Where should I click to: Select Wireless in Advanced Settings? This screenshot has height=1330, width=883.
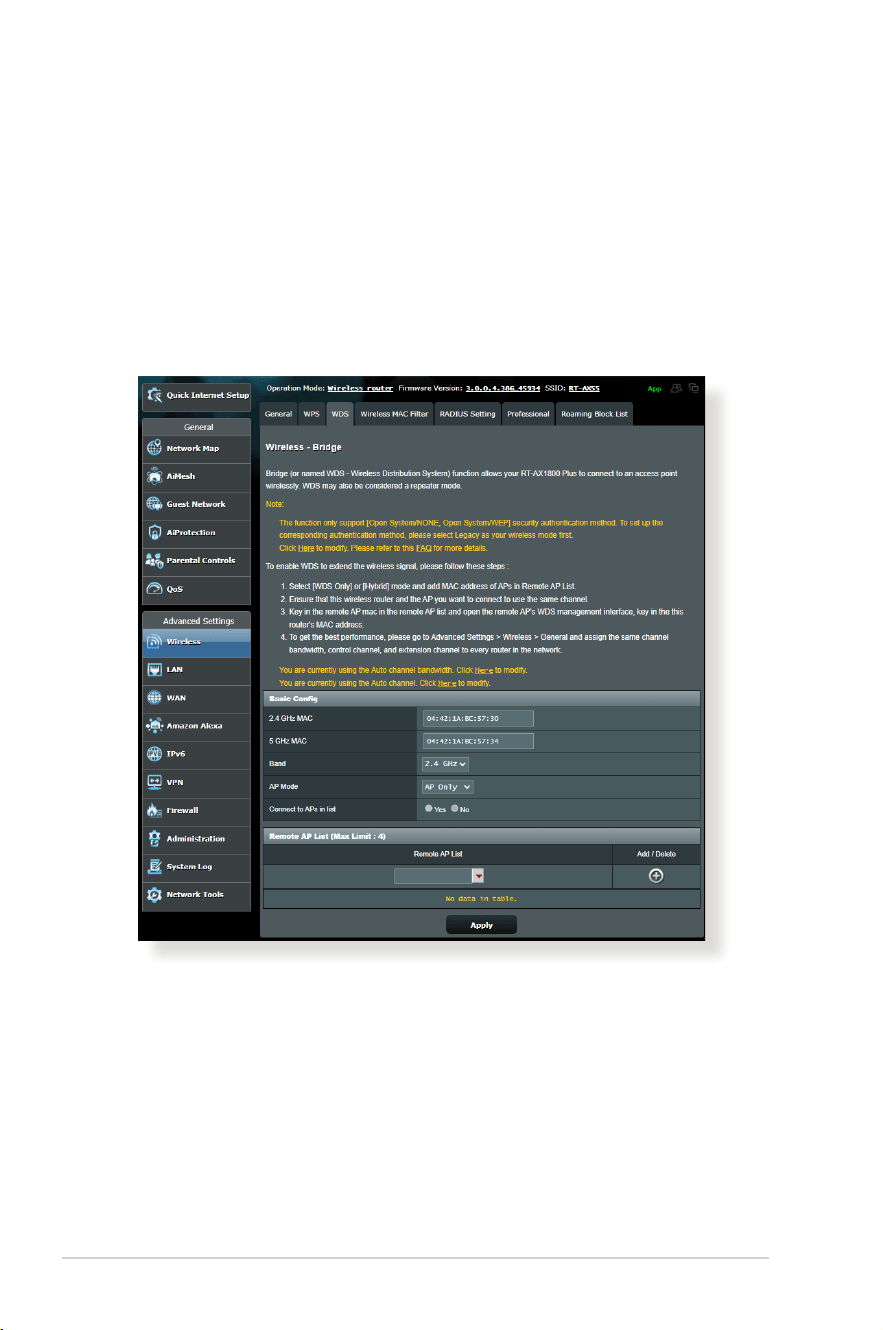pos(196,642)
